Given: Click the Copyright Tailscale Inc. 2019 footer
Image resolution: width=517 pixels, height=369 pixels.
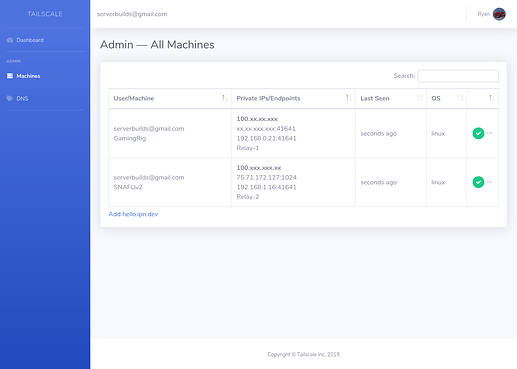Looking at the screenshot, I should (303, 354).
